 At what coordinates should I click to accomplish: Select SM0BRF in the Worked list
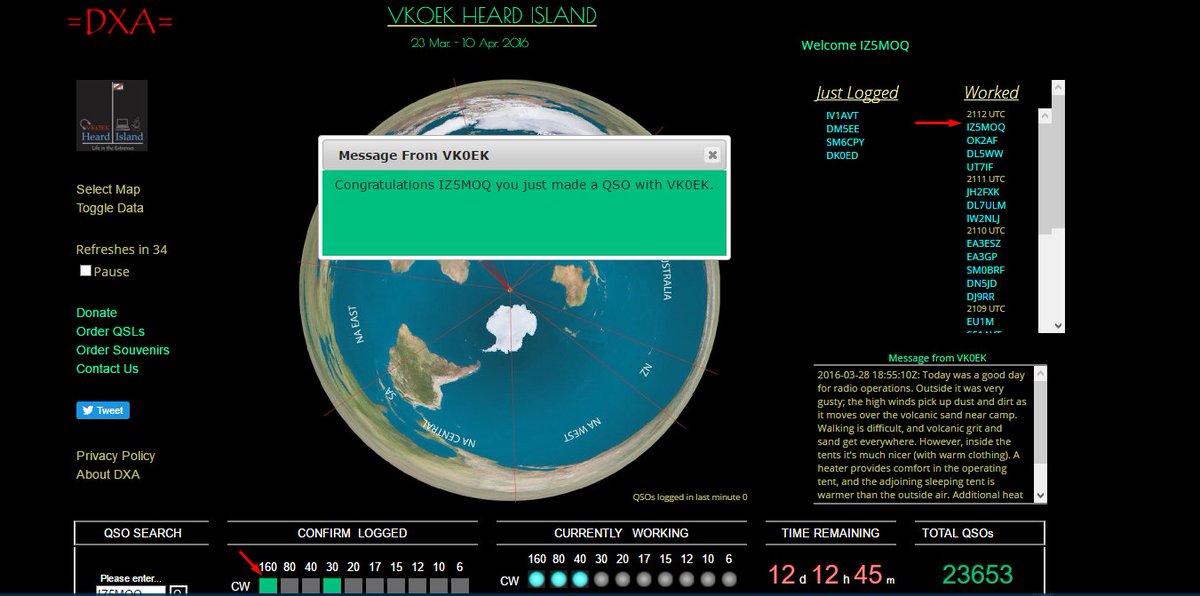[x=985, y=270]
